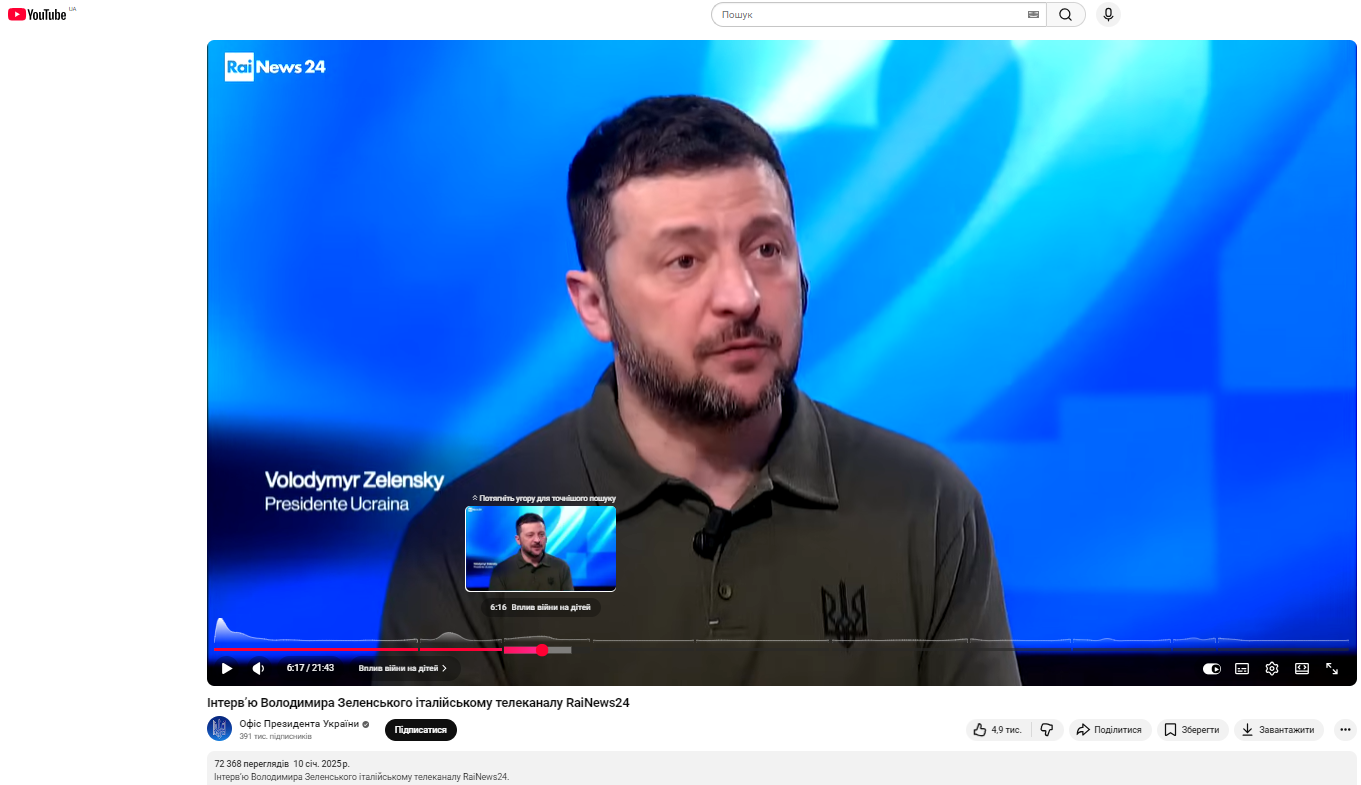Screen dimensions: 1361x785
Task: Click the seek preview thumbnail at 6:16
Action: (540, 548)
